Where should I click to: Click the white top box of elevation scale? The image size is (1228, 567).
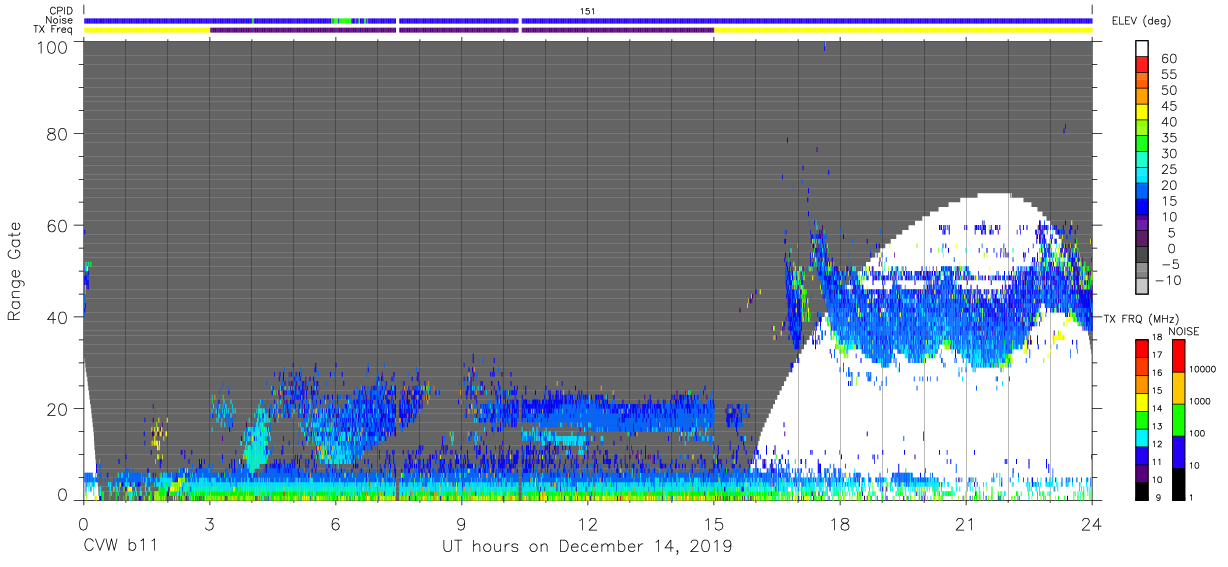(1143, 49)
